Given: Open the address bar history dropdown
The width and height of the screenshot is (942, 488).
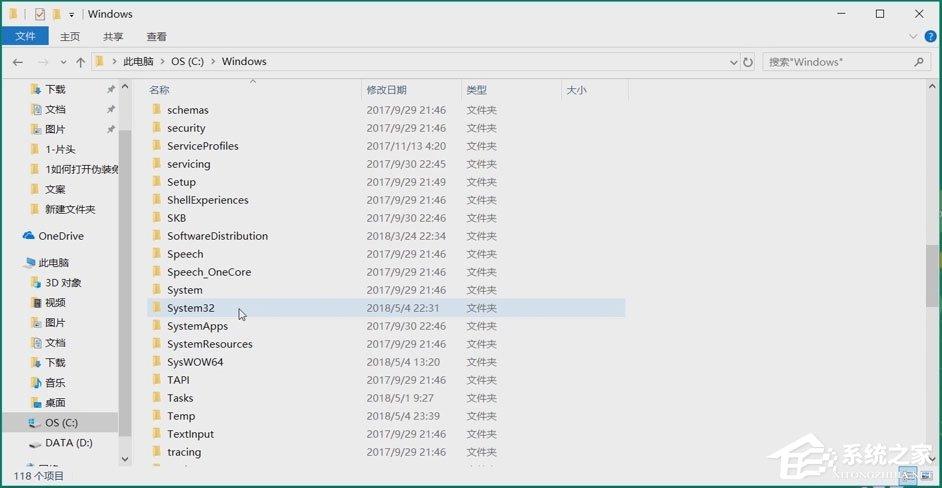Looking at the screenshot, I should point(734,62).
